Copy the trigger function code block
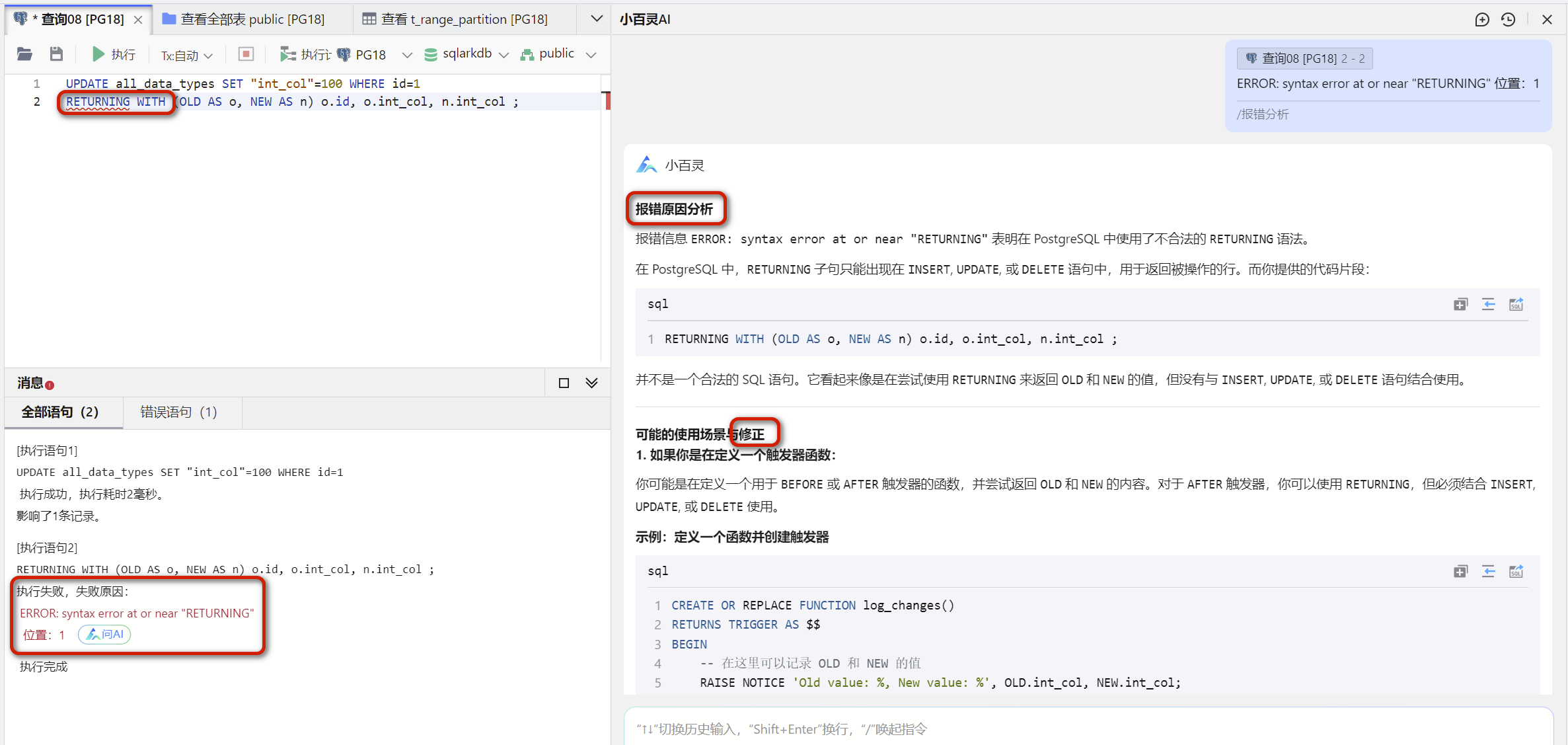 [1460, 571]
